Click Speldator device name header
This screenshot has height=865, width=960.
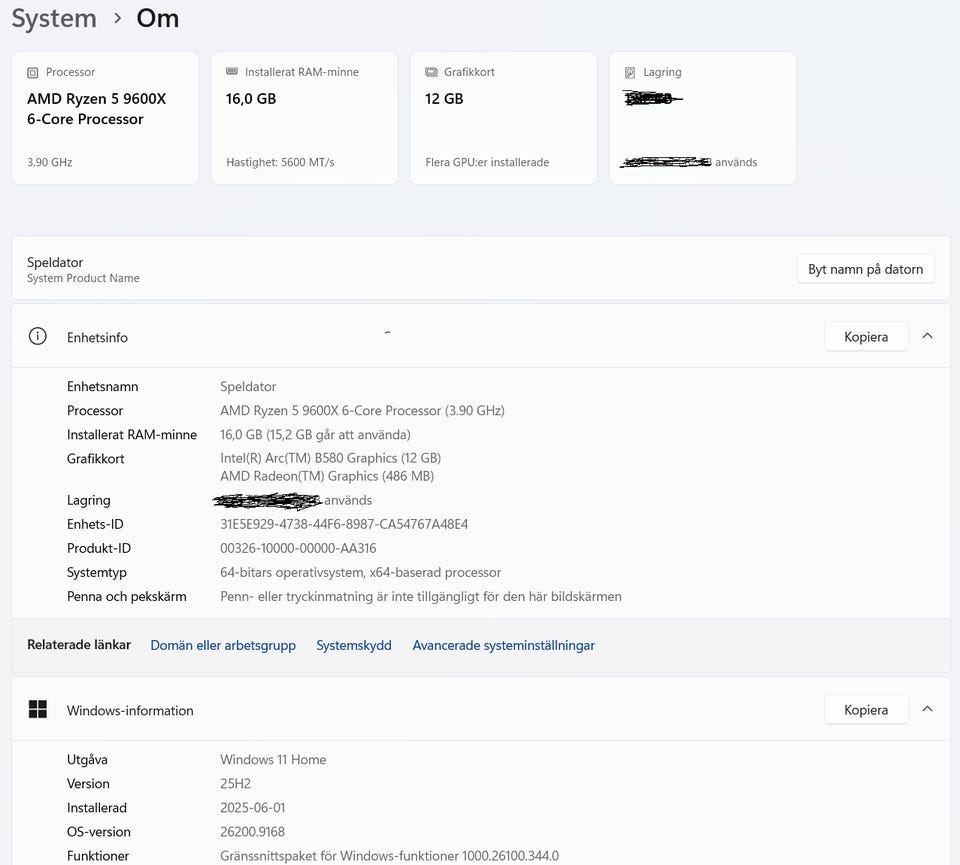point(55,262)
